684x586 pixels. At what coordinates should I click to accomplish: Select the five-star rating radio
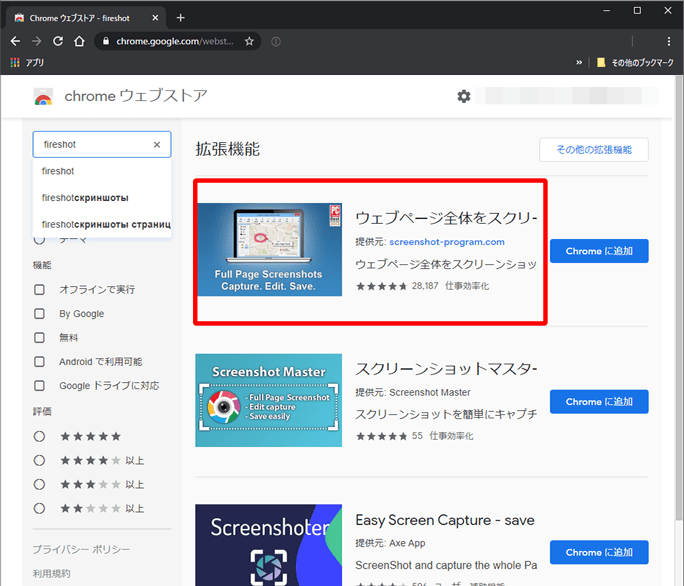39,436
